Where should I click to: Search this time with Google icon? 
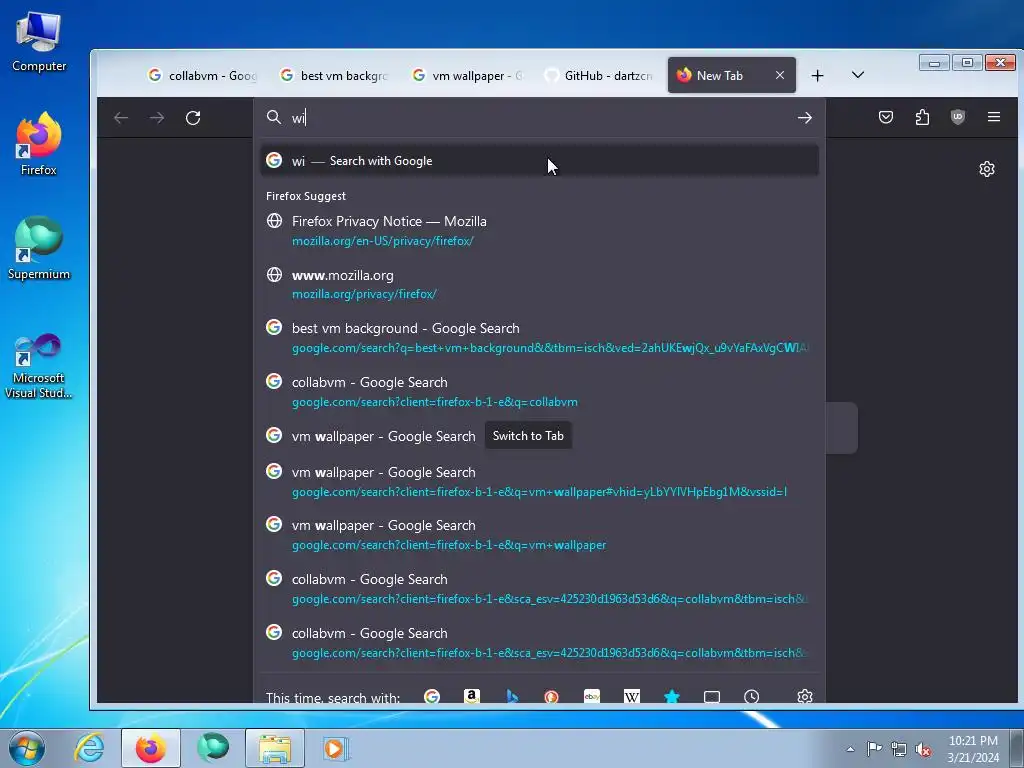tap(432, 696)
